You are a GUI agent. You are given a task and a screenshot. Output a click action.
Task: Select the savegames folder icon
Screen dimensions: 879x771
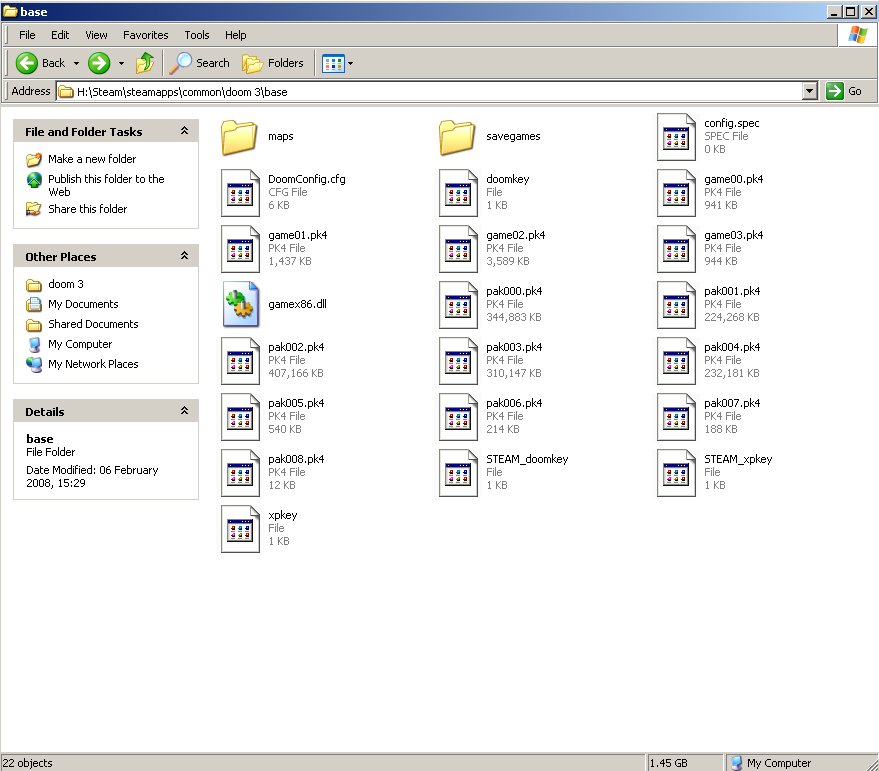click(457, 137)
